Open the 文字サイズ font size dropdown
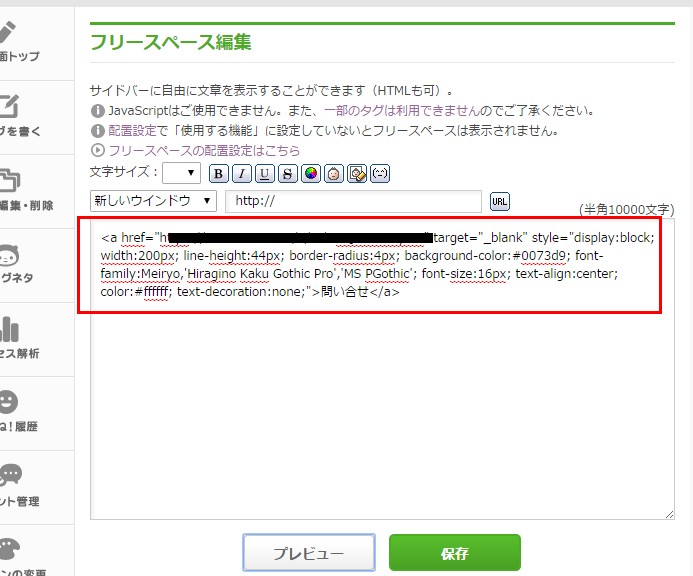Image resolution: width=693 pixels, height=576 pixels. pyautogui.click(x=181, y=173)
